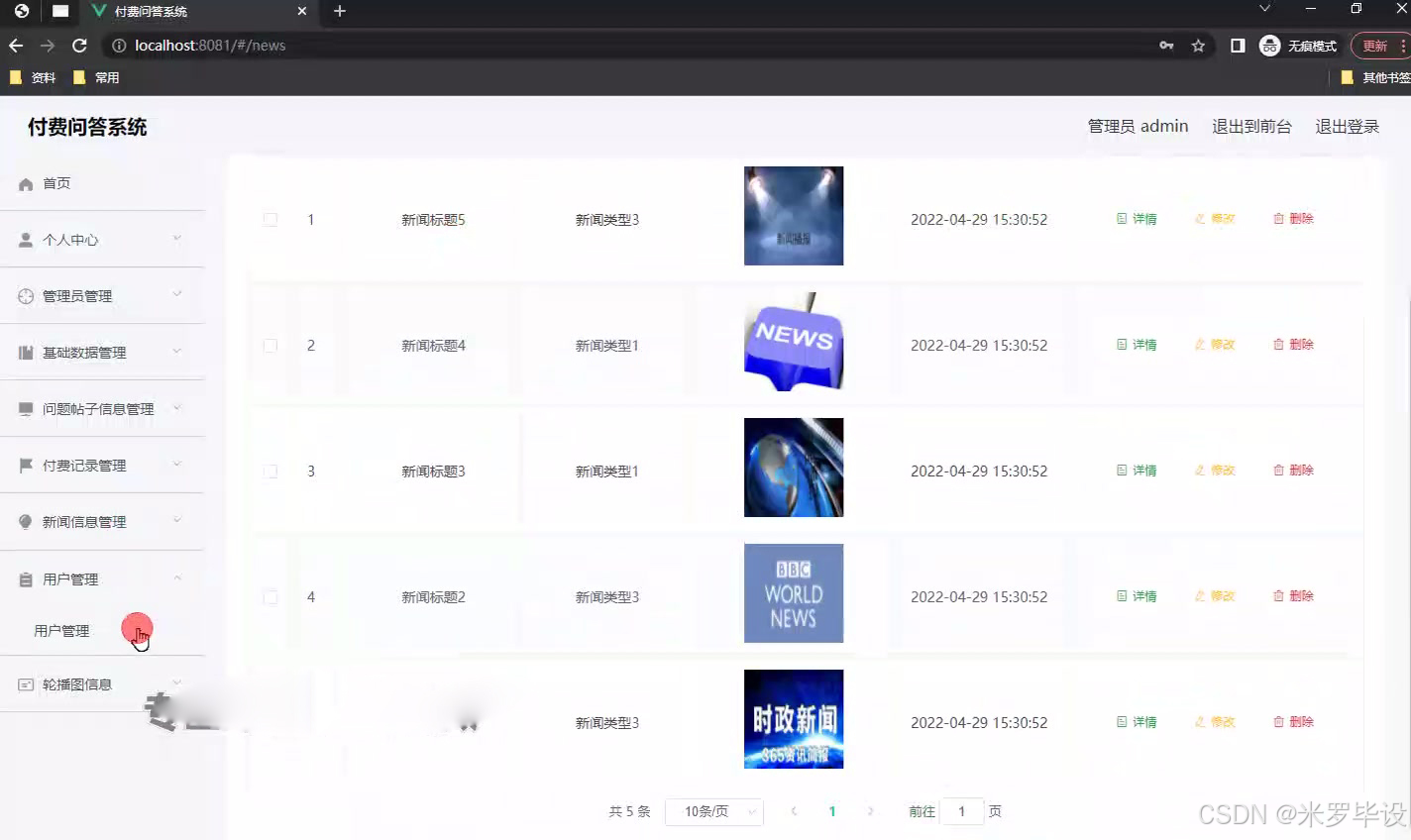
Task: Click the chart icon beside 基础数据管理
Action: point(25,352)
